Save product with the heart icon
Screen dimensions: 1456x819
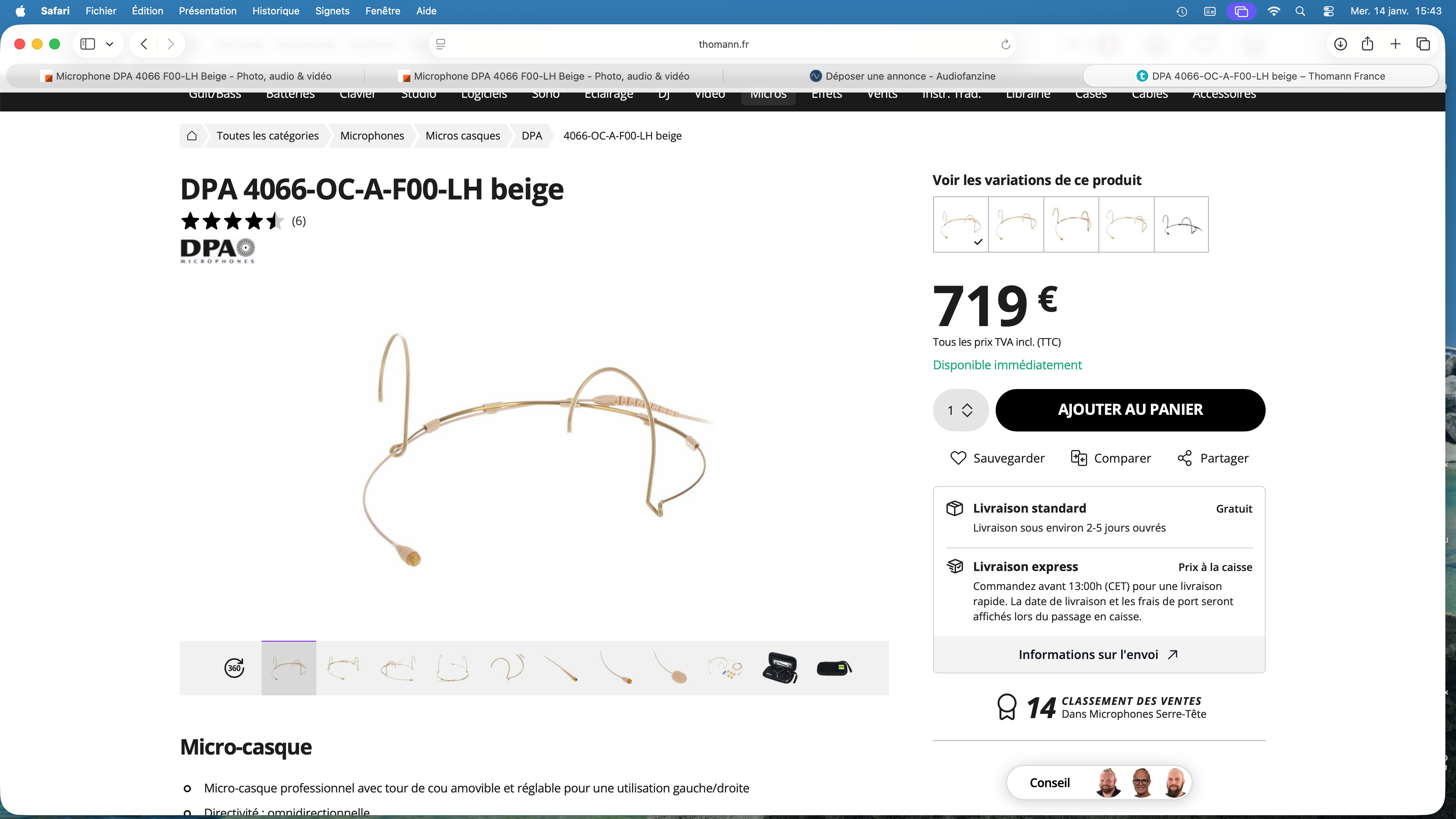pyautogui.click(x=958, y=458)
